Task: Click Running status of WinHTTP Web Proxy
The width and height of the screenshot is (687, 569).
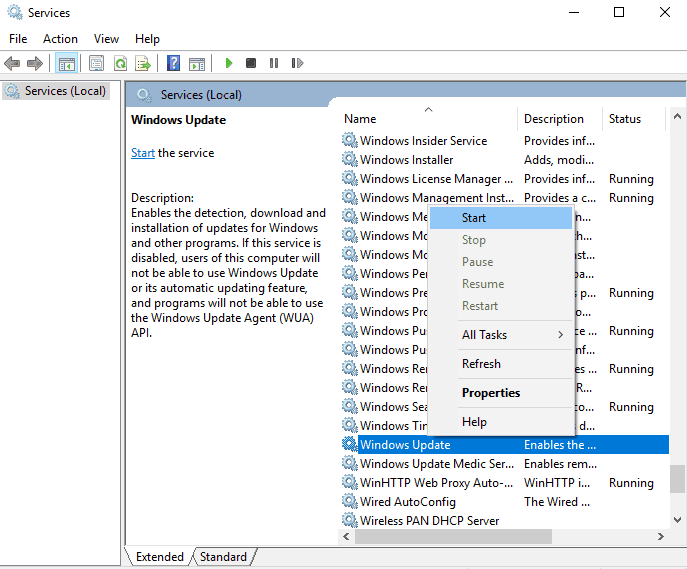Action: [631, 483]
